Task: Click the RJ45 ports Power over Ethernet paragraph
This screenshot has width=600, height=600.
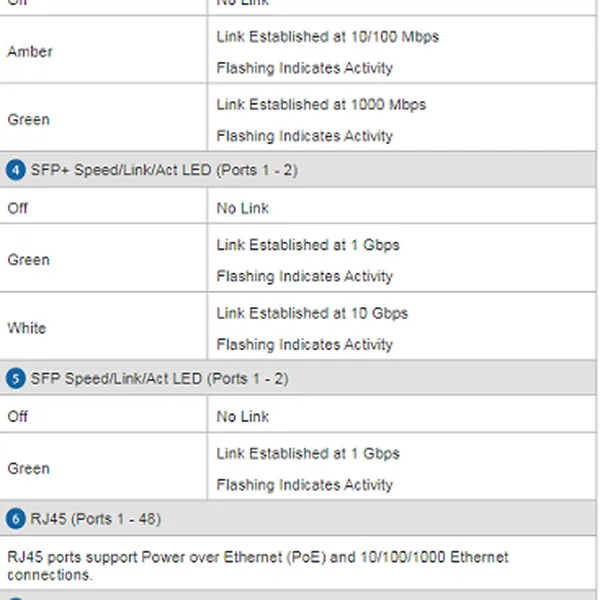Action: tap(257, 566)
